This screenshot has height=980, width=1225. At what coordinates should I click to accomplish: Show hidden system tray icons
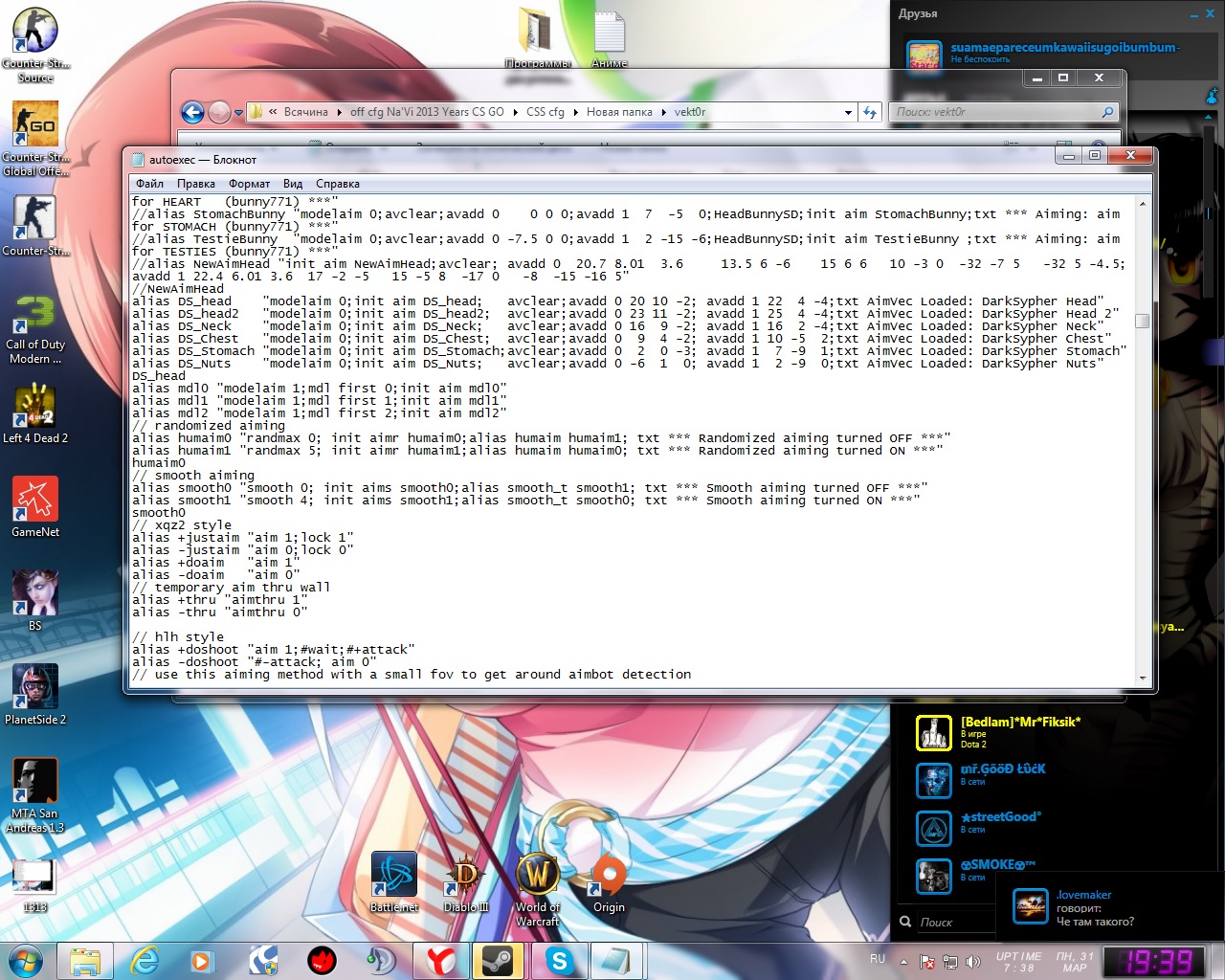click(903, 962)
